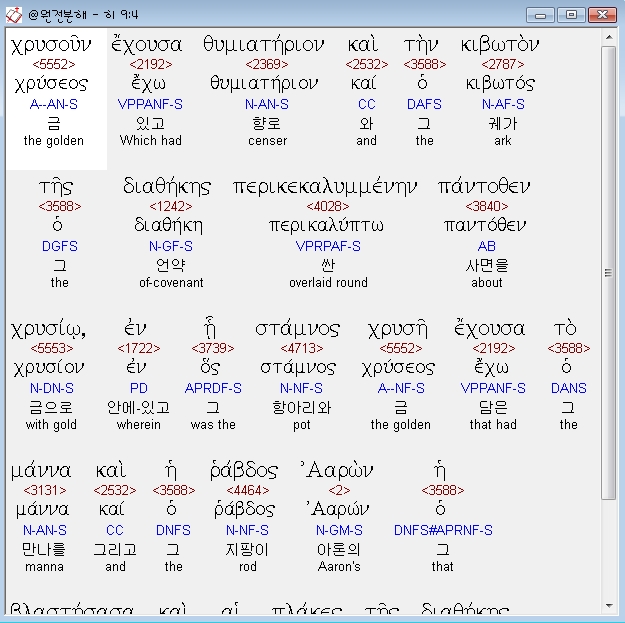
Task: Click the scrollbar down arrow
Action: tap(609, 606)
